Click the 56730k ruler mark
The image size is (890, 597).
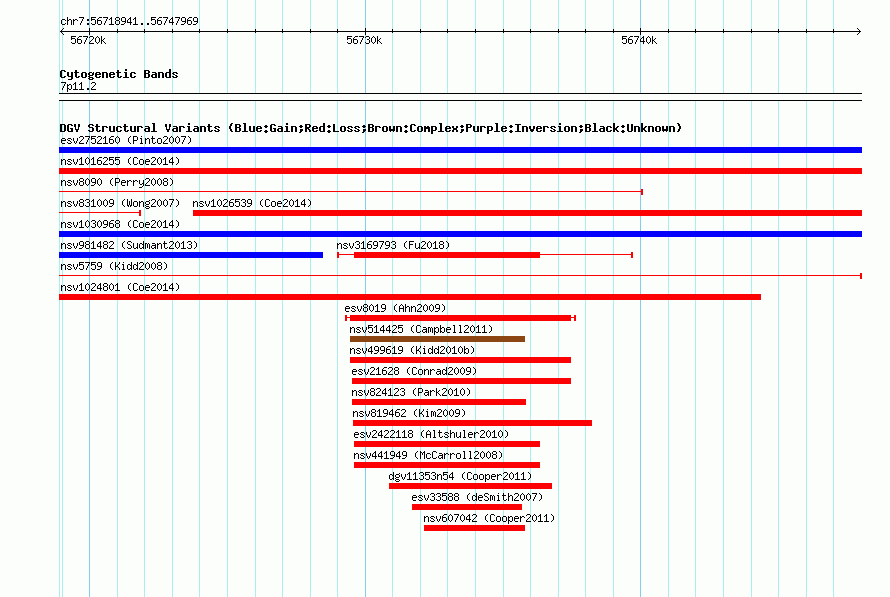pyautogui.click(x=364, y=40)
